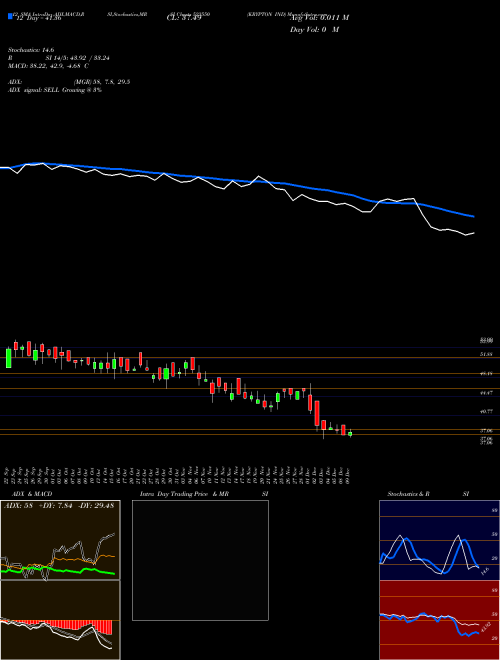
Task: Click the 14.6 stochastic value label
Action: 484,572
